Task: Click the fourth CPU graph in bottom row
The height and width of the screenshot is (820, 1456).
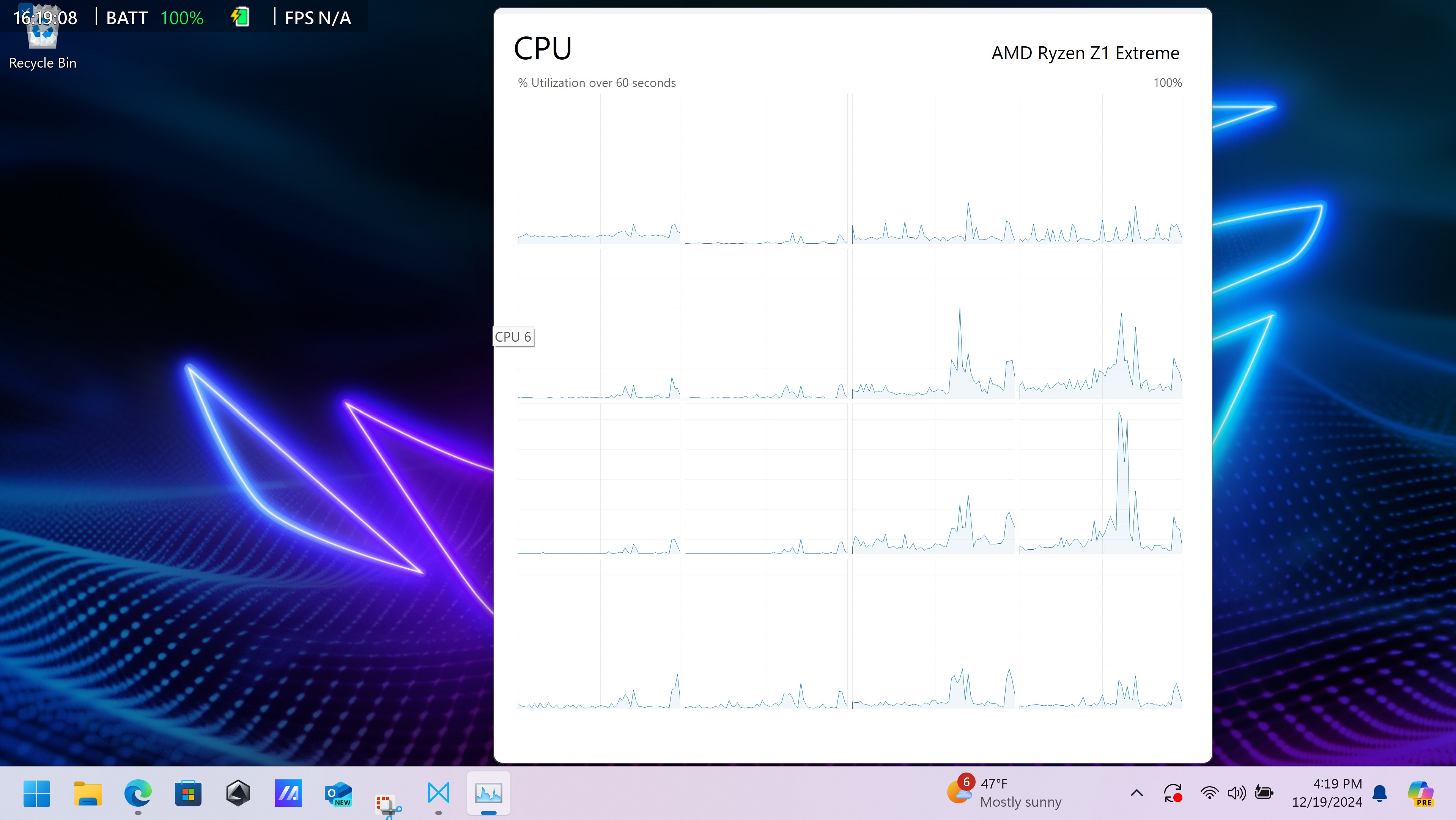Action: coord(1100,634)
